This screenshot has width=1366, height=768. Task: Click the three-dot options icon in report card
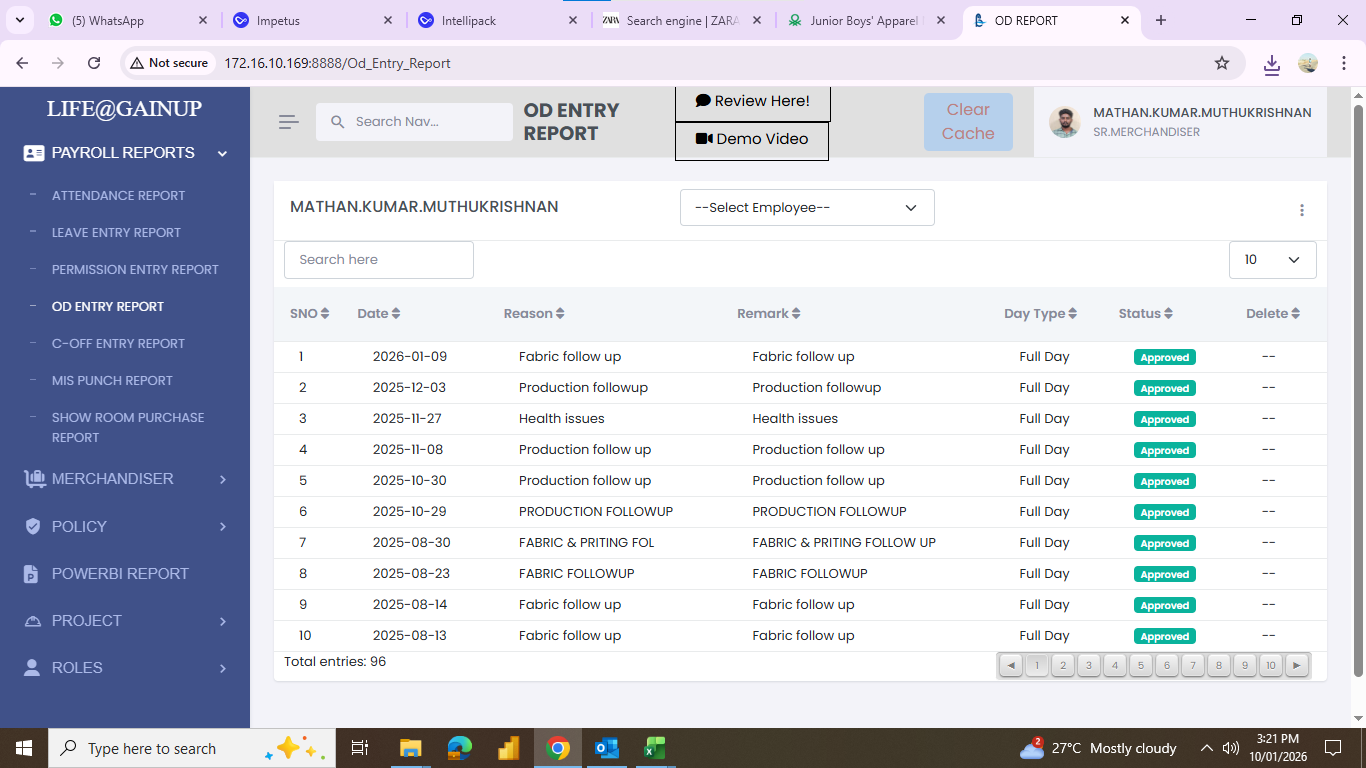[1301, 210]
